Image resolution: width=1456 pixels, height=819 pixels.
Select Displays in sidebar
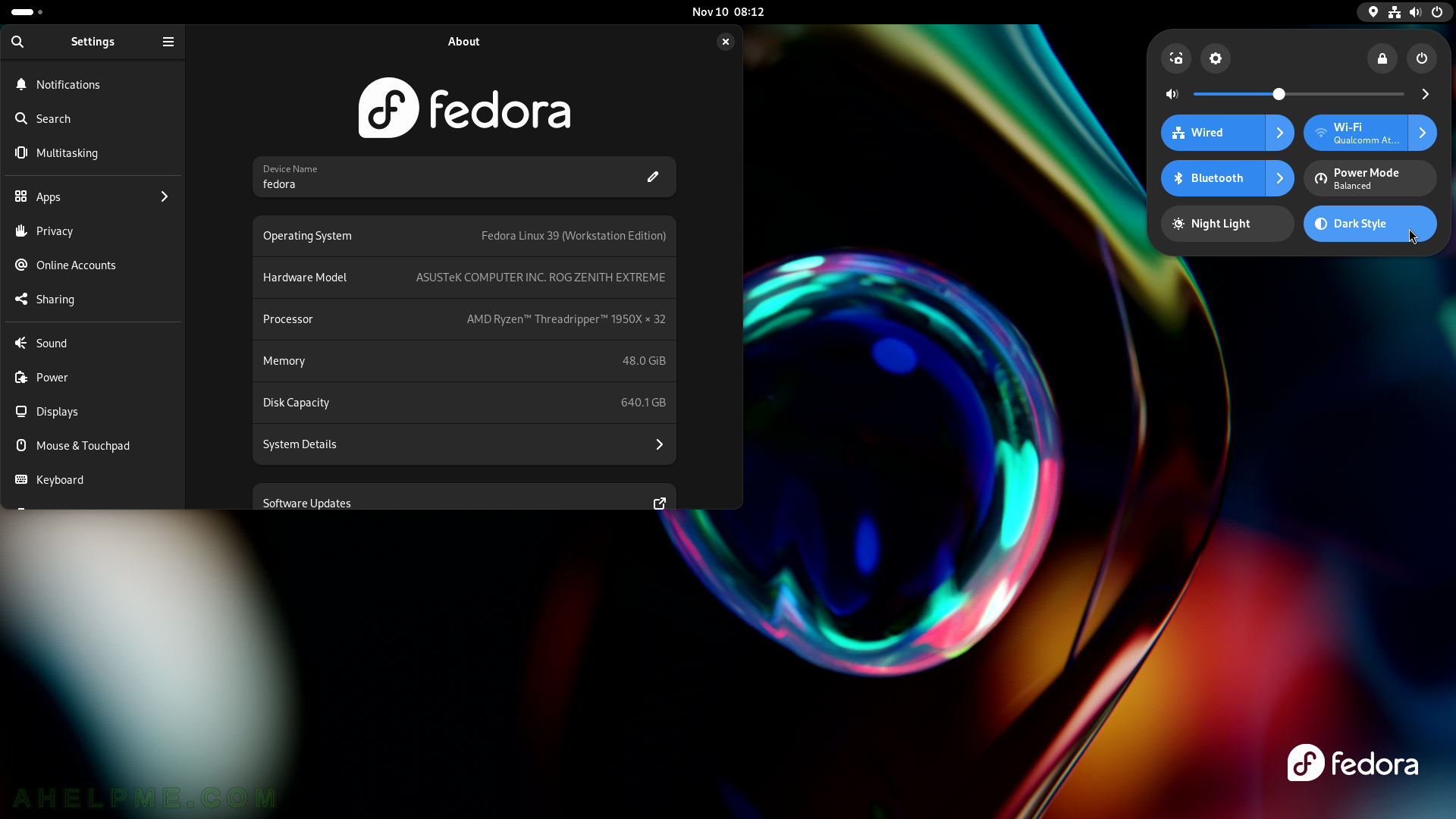coord(93,412)
